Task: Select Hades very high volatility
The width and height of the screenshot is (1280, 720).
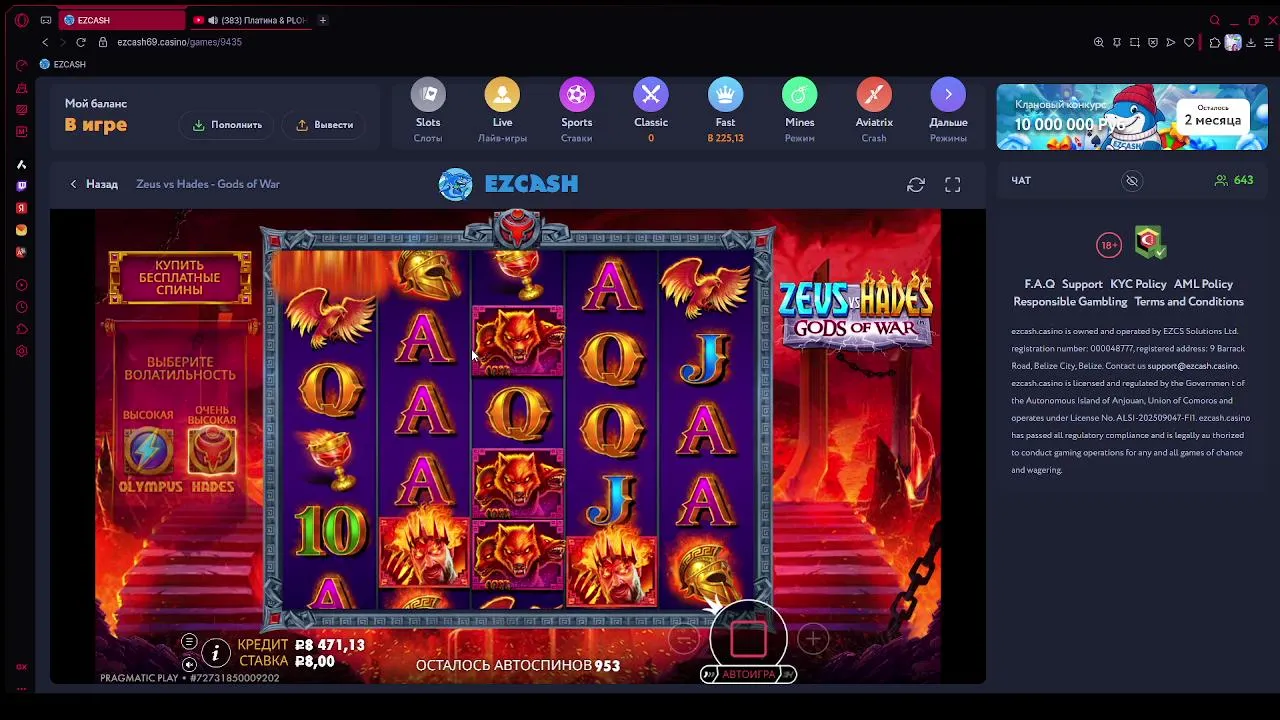Action: click(212, 452)
